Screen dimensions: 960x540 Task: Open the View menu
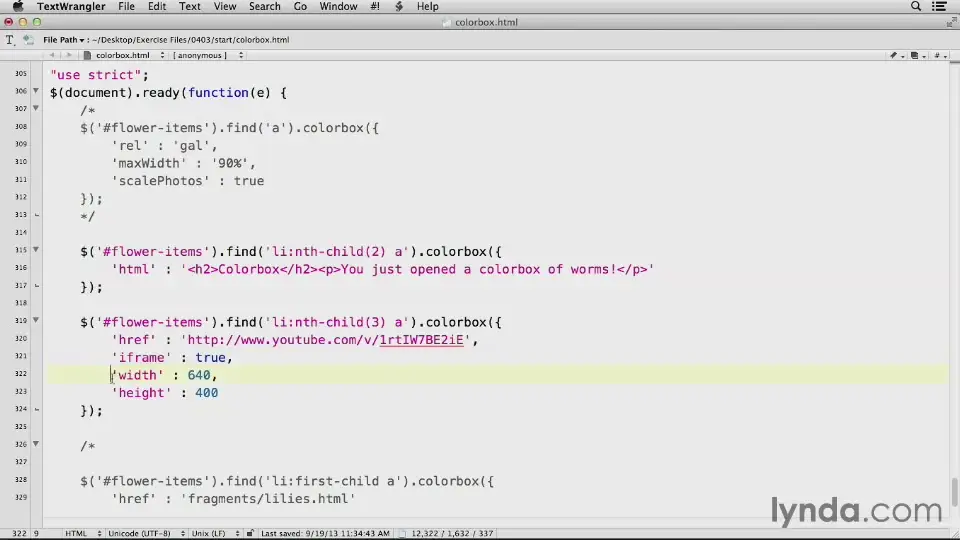click(x=225, y=6)
